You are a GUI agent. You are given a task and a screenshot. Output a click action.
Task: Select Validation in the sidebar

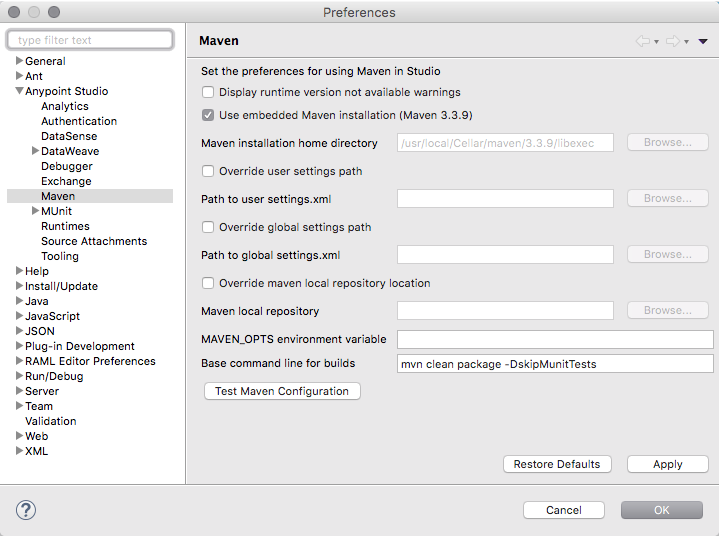click(50, 421)
